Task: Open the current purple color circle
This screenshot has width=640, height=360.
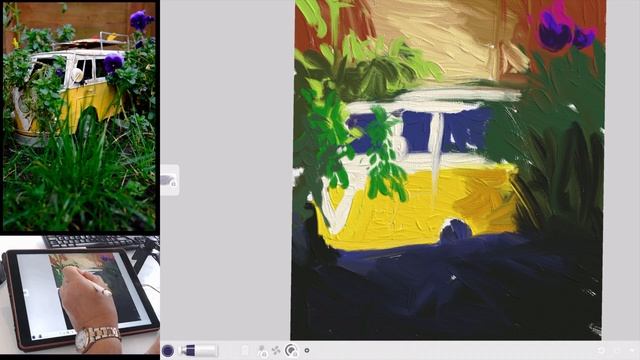Action: coord(168,351)
